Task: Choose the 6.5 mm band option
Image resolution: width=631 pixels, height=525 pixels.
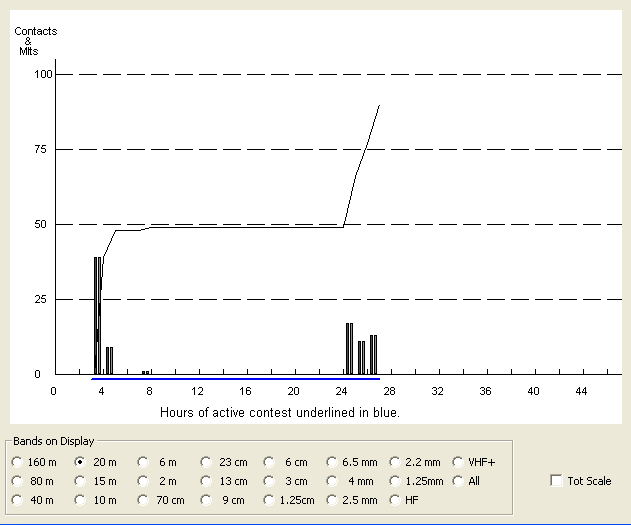Action: tap(333, 462)
